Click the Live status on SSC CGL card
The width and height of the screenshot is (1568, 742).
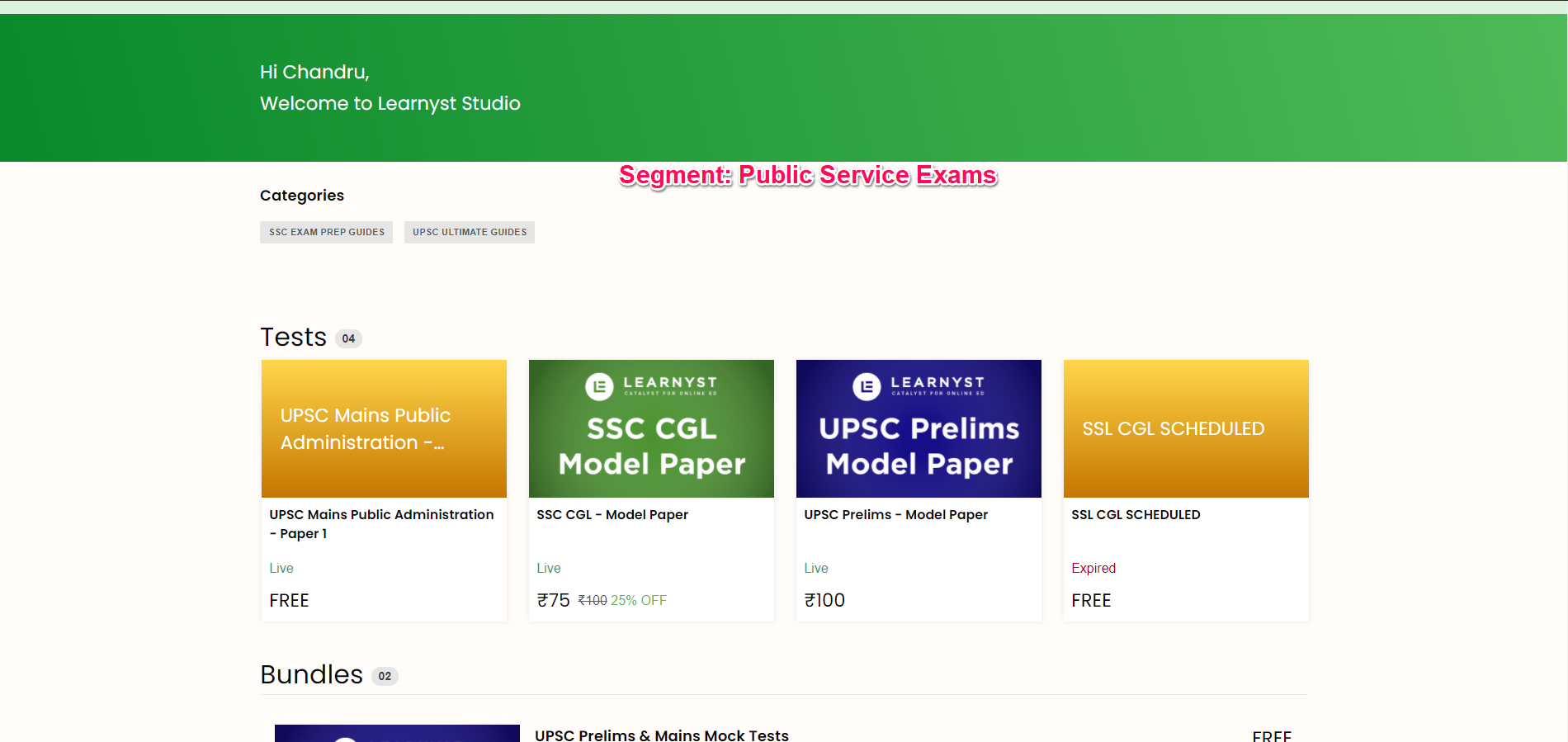549,568
